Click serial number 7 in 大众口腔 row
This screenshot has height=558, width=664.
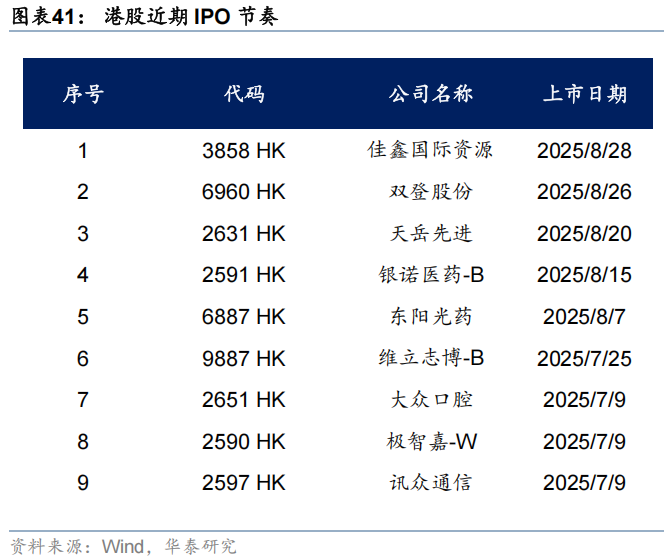[83, 400]
